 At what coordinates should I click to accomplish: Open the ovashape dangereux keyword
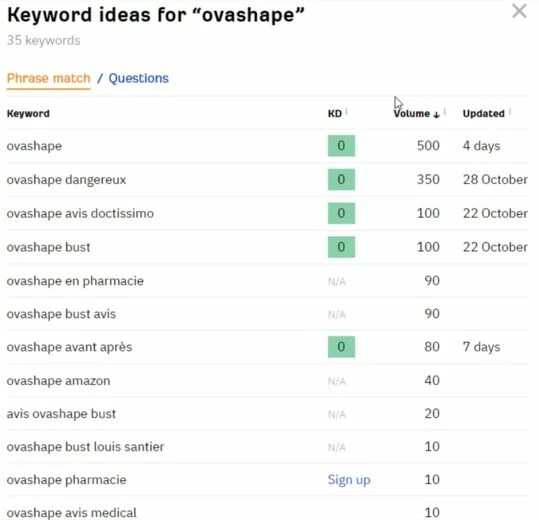click(66, 180)
